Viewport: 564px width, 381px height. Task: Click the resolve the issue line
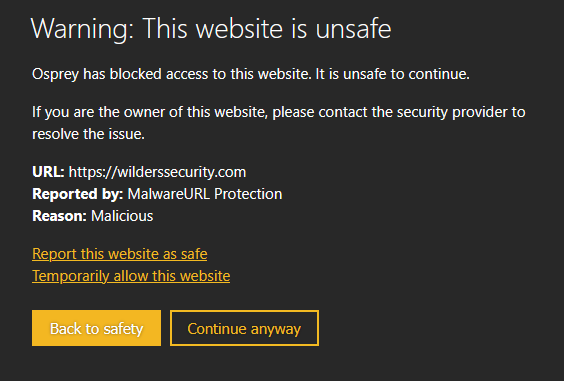[88, 134]
